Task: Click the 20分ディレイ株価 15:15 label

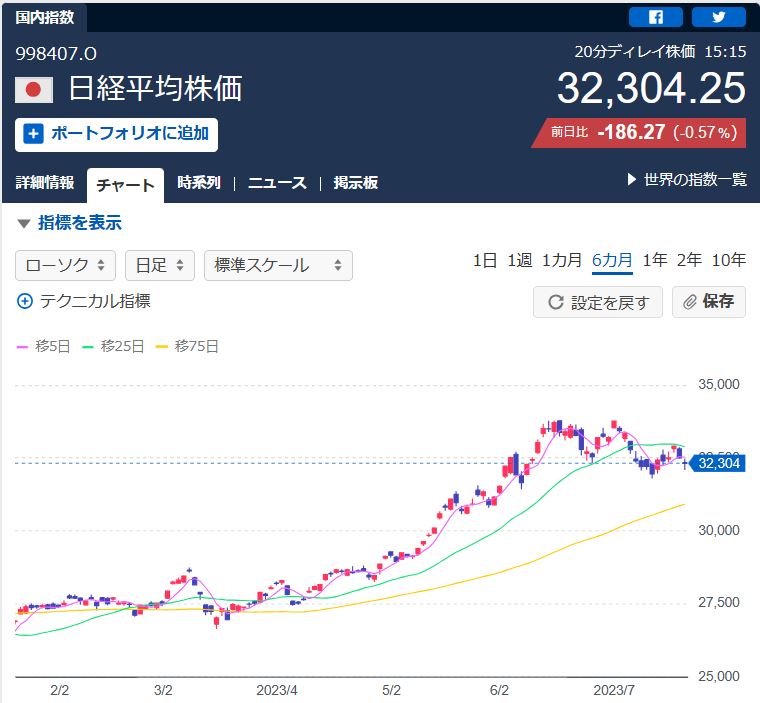Action: 660,52
